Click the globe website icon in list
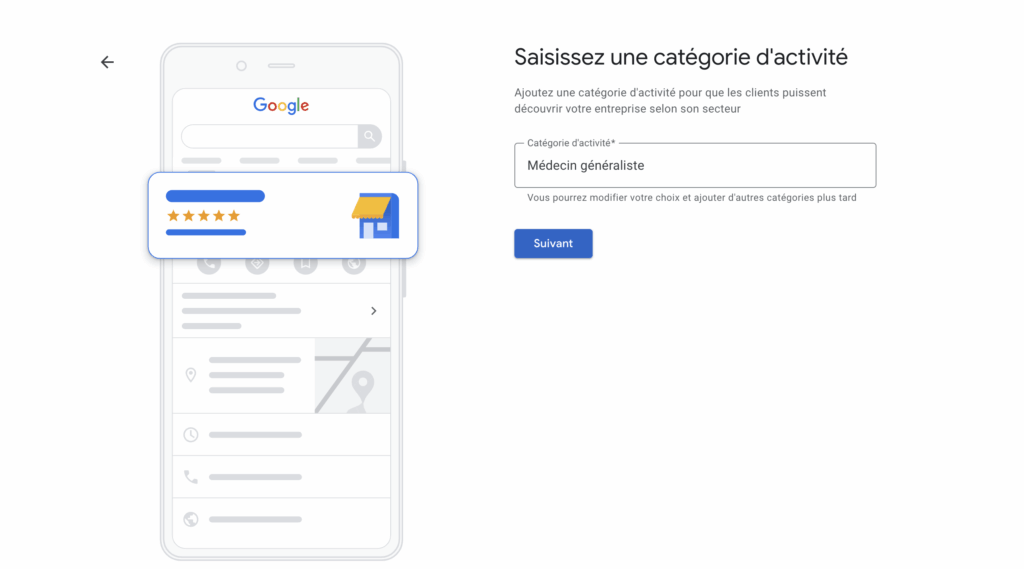This screenshot has width=1024, height=569. pos(191,519)
